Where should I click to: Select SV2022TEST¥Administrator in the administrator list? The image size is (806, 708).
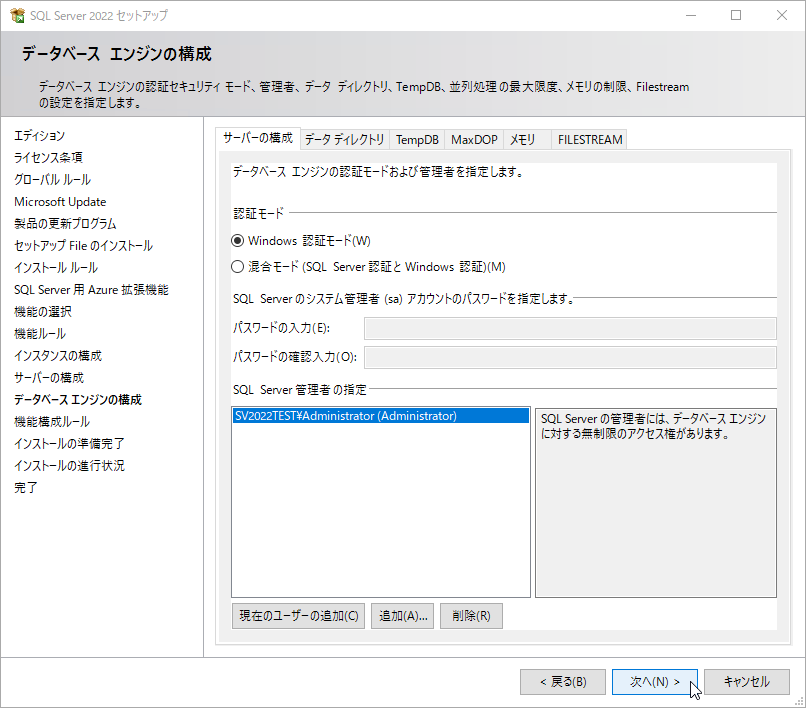click(x=380, y=416)
